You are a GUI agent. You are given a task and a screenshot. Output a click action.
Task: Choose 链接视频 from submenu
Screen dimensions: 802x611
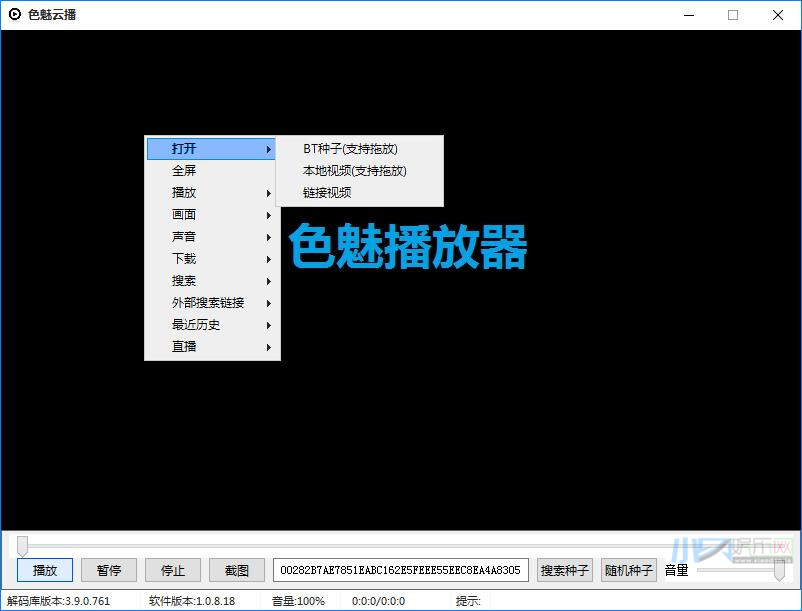pyautogui.click(x=360, y=193)
